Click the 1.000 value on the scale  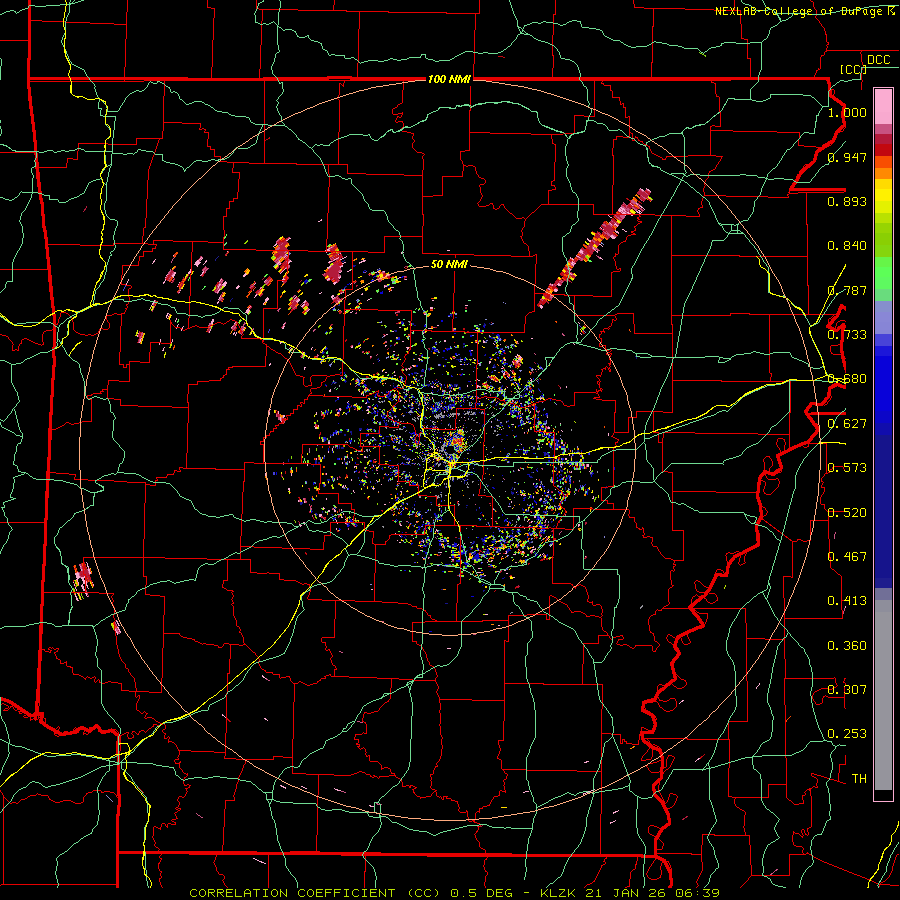click(x=847, y=112)
